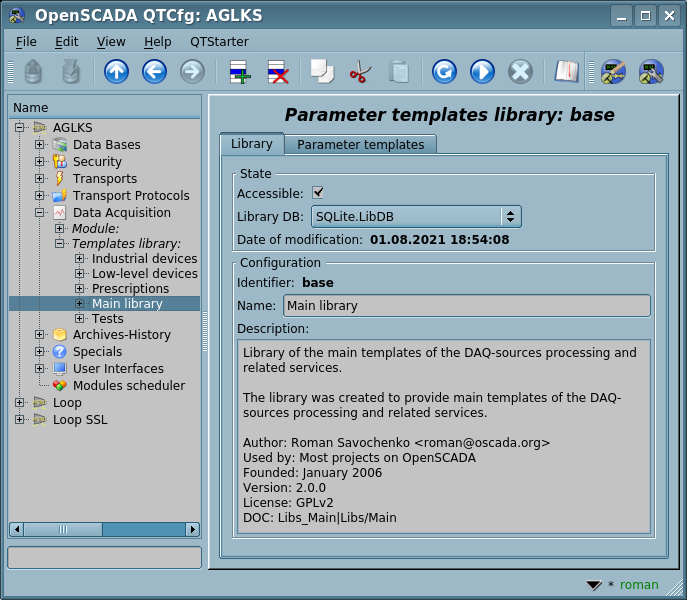
Task: Launch first QTStarter module icon with ruler
Action: [x=613, y=72]
